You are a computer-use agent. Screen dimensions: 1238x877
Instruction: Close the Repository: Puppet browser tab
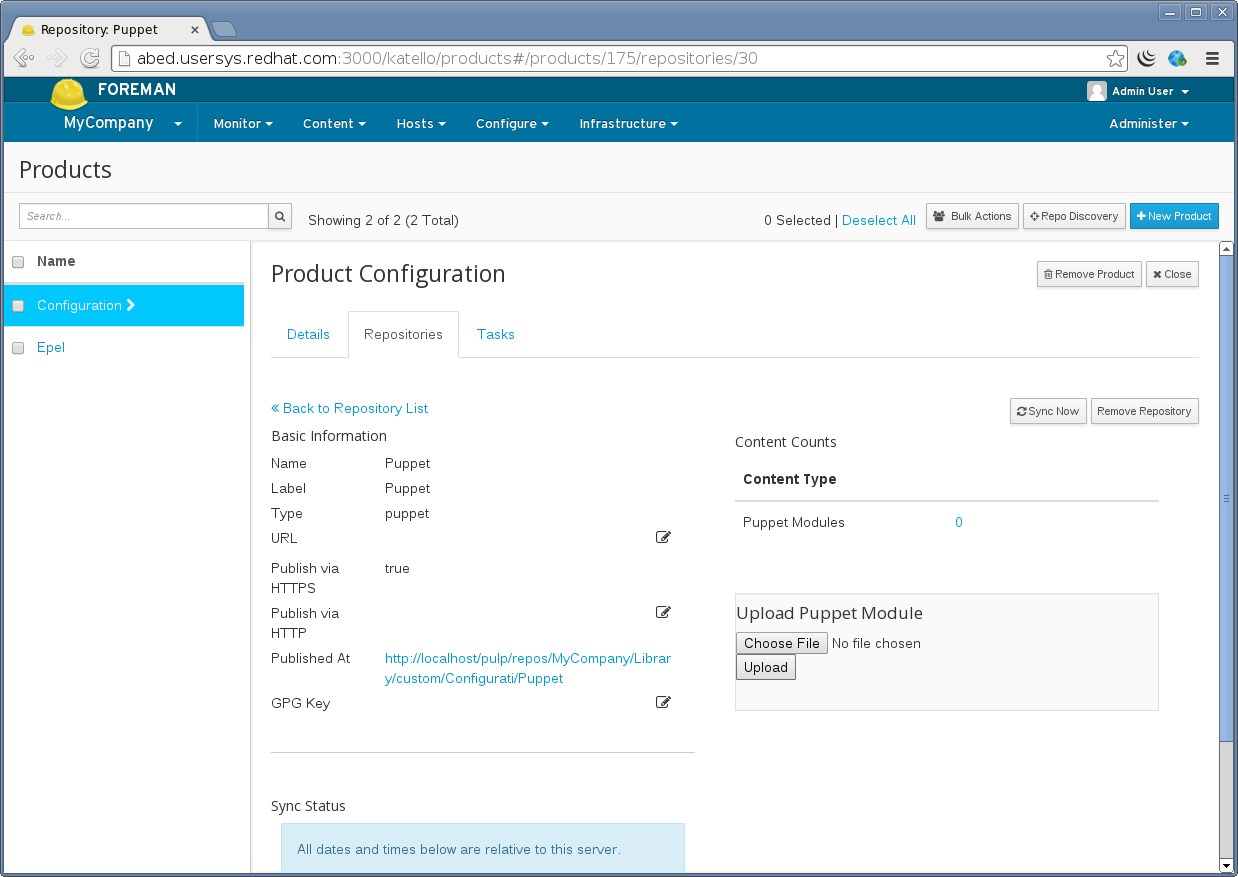pyautogui.click(x=195, y=30)
